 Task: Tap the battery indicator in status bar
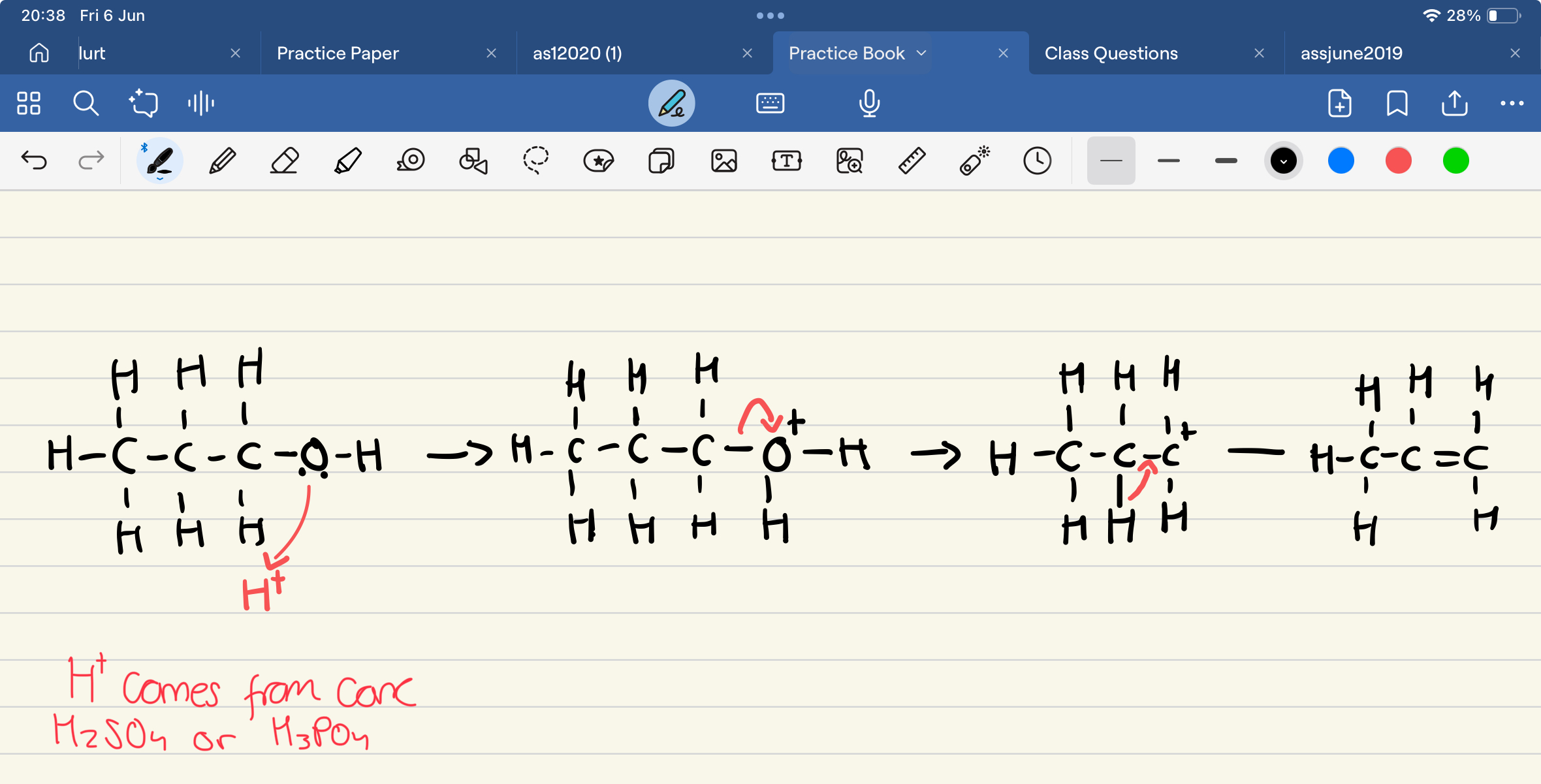1504,15
